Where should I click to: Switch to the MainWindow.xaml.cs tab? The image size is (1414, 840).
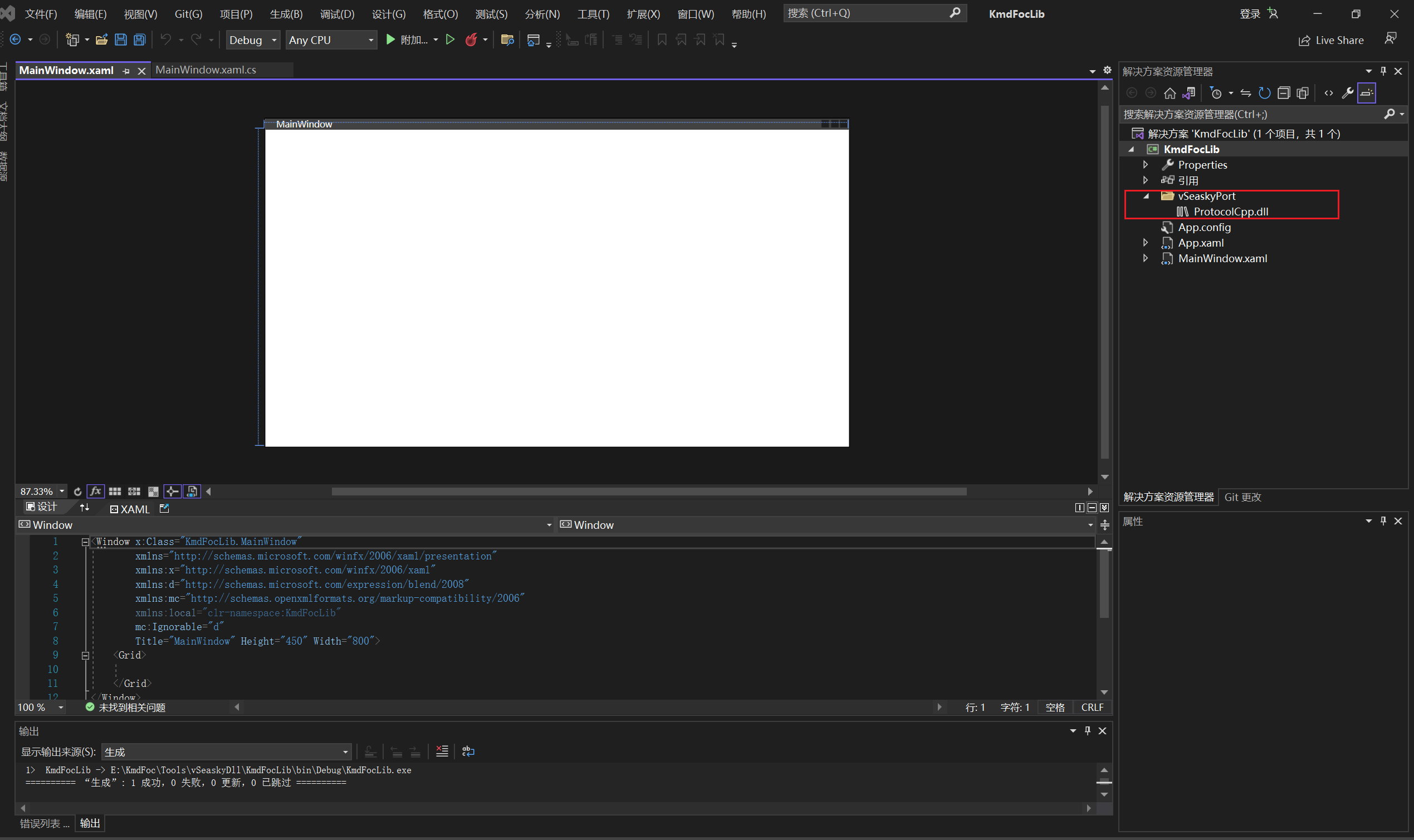pyautogui.click(x=206, y=70)
